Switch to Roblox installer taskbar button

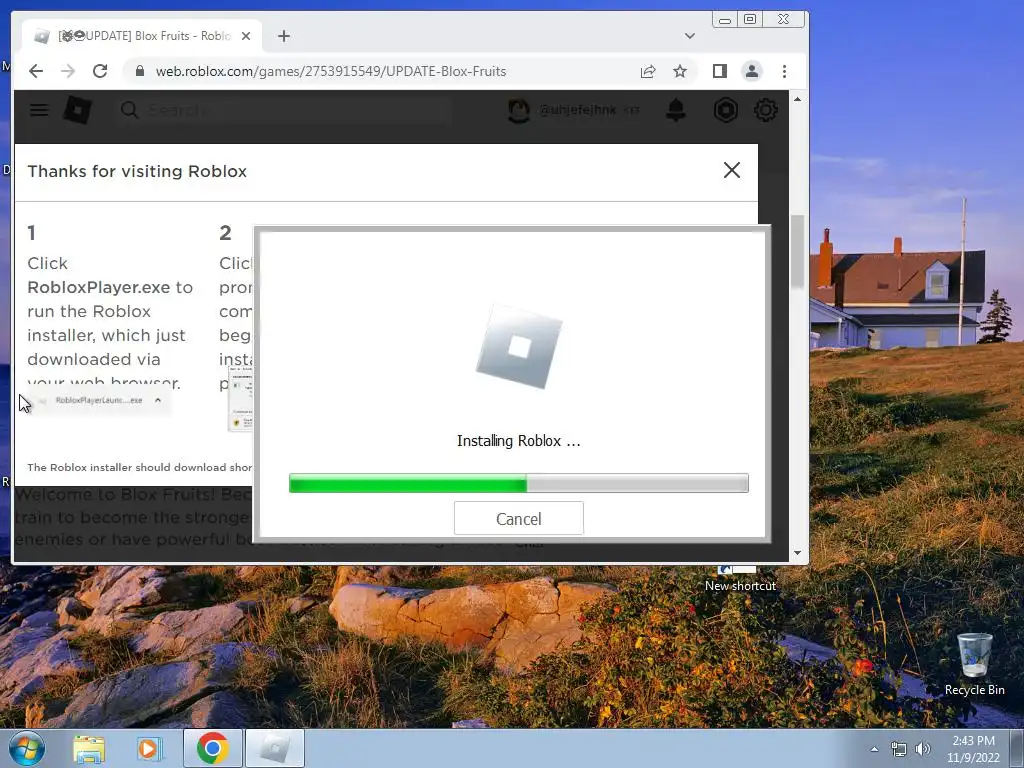tap(275, 748)
